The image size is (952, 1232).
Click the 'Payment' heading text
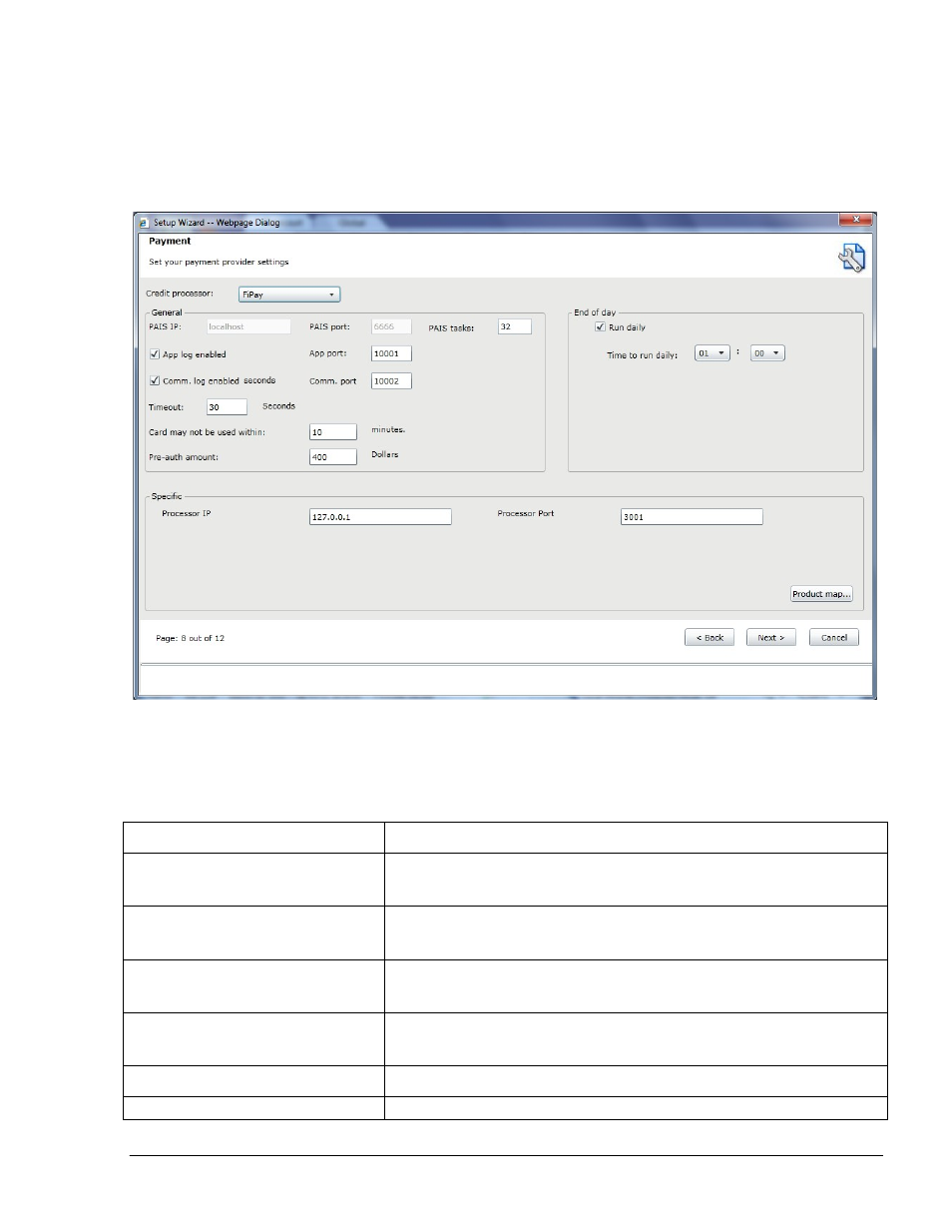(x=170, y=241)
